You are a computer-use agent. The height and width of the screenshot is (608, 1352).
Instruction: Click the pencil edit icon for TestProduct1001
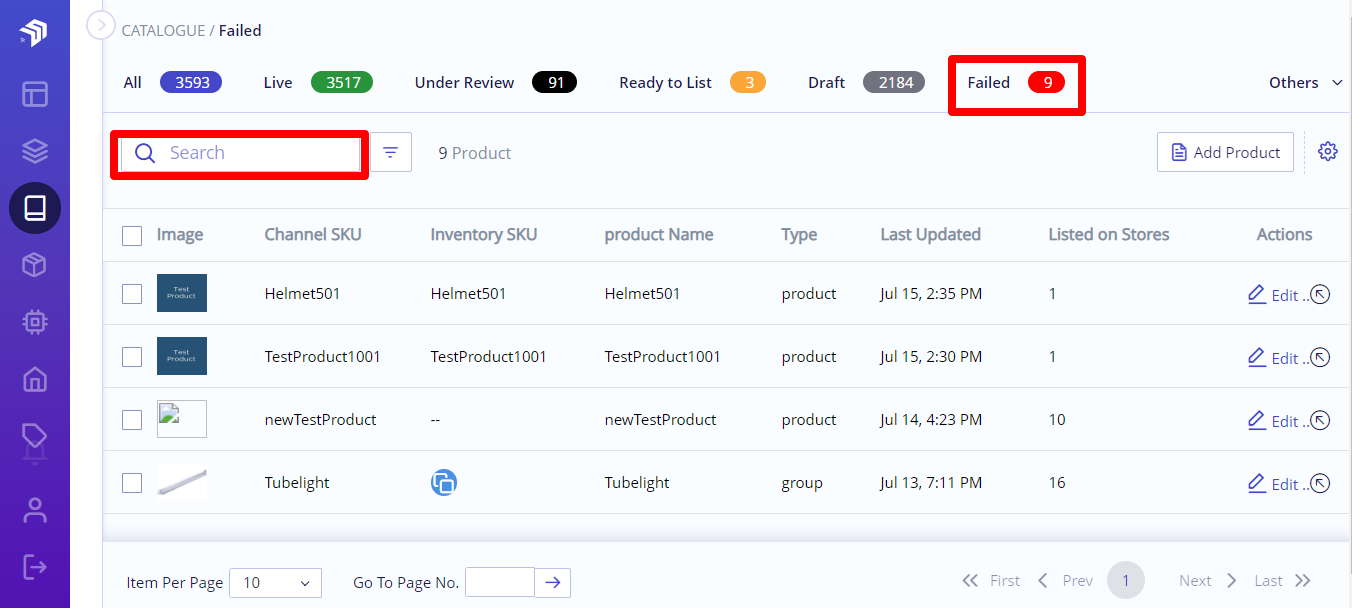pos(1257,357)
